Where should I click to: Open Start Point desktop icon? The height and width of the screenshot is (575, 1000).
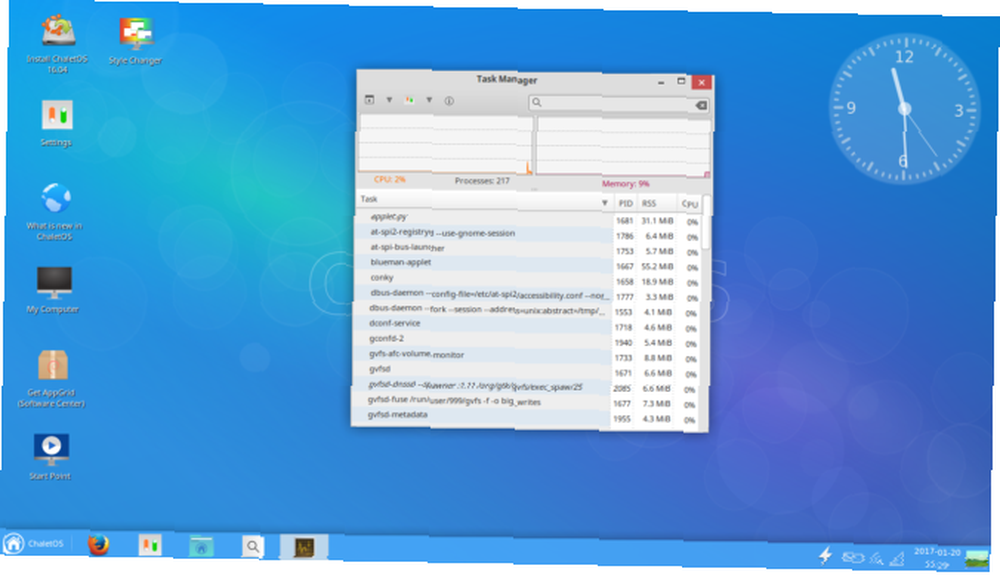50,456
